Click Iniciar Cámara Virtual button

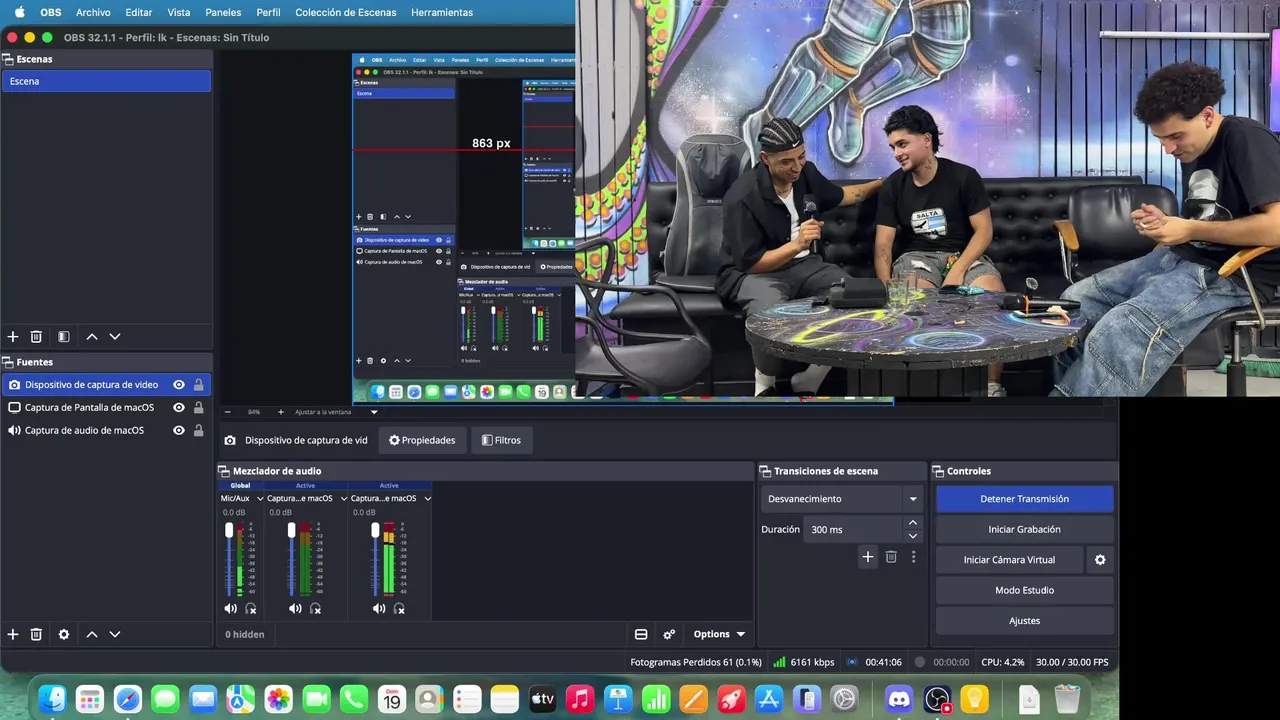tap(1009, 560)
